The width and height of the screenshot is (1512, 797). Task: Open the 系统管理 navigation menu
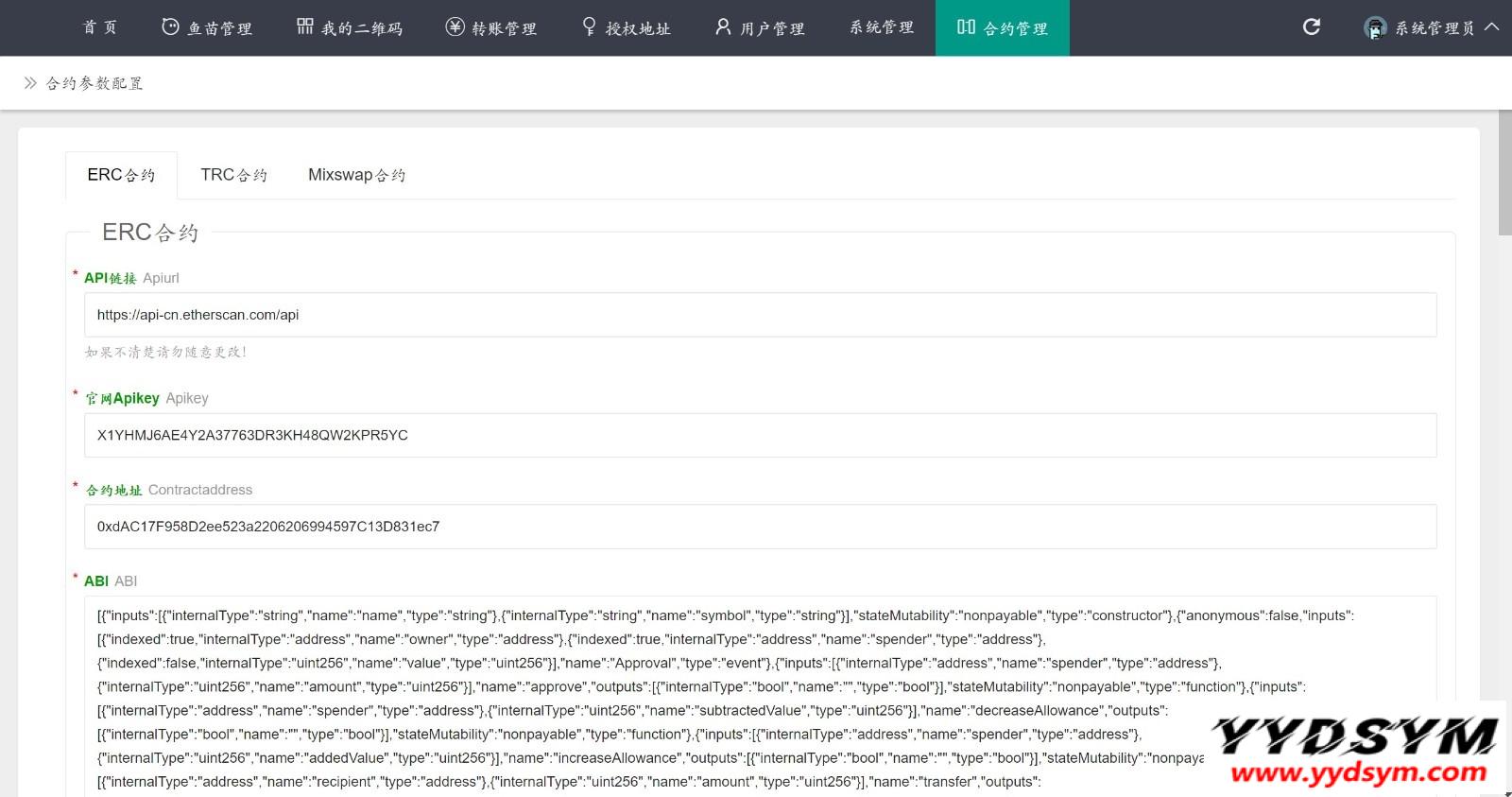(882, 28)
